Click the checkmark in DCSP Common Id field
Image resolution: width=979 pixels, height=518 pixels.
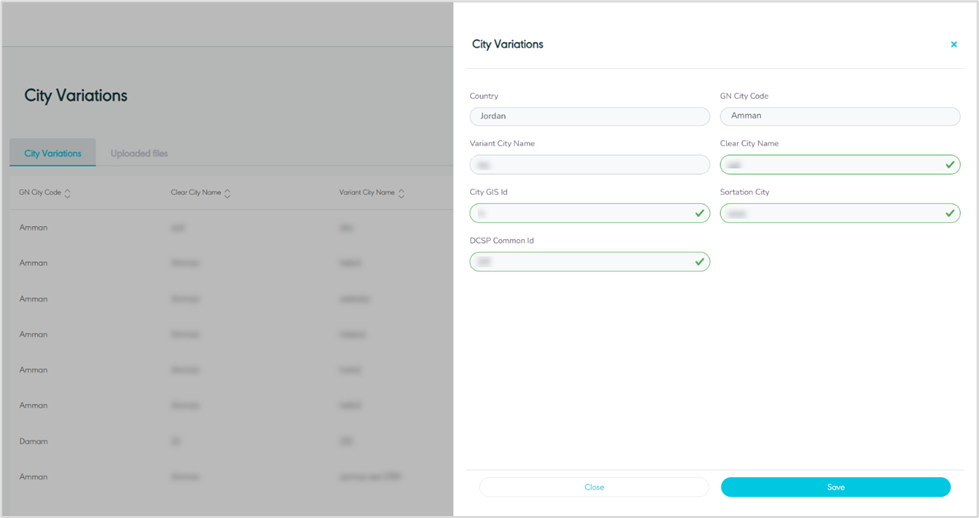pyautogui.click(x=699, y=262)
